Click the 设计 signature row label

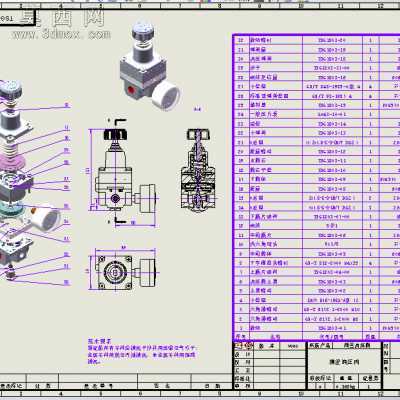pos(243,354)
